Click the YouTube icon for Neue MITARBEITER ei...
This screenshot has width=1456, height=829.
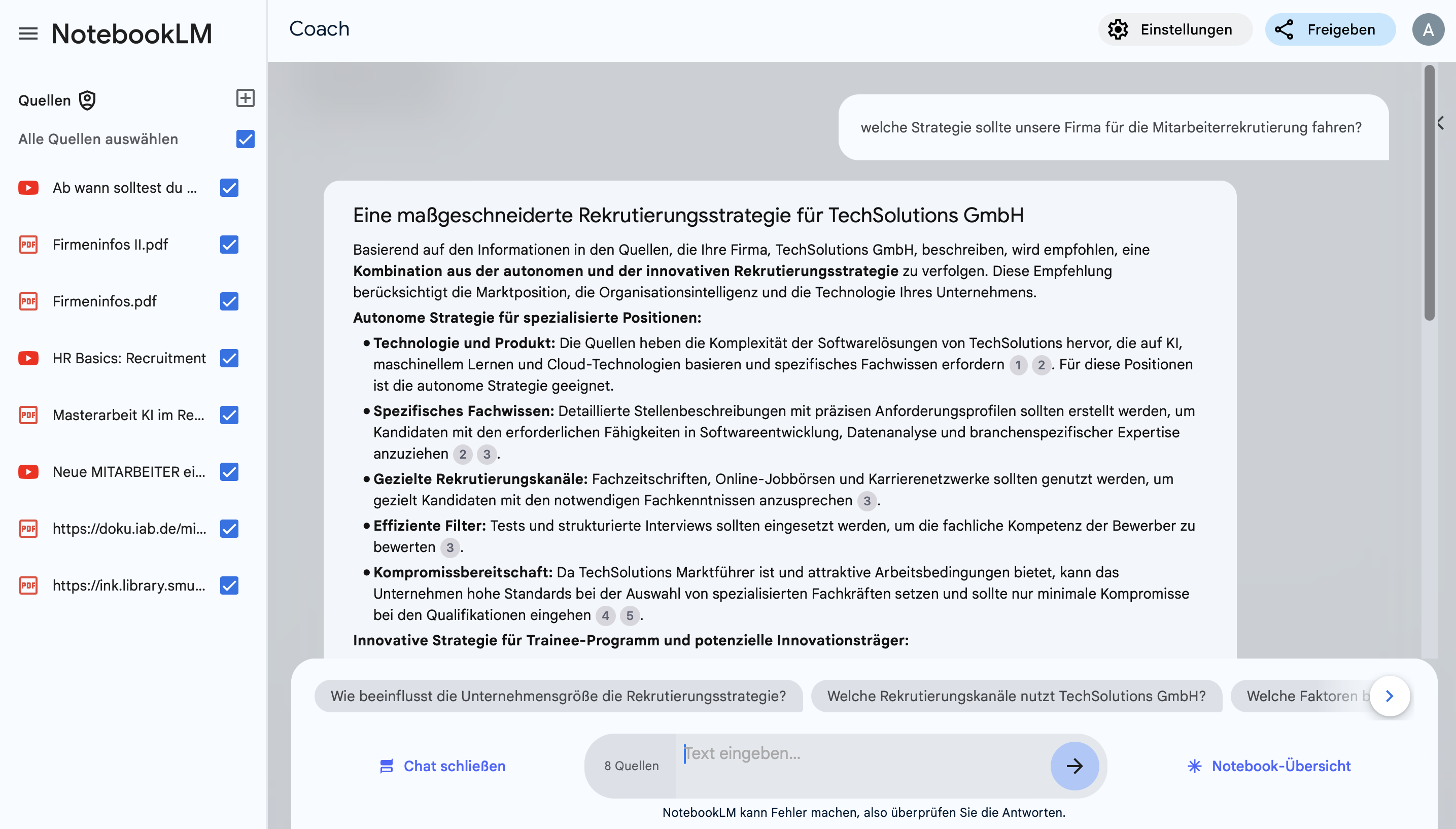(28, 471)
